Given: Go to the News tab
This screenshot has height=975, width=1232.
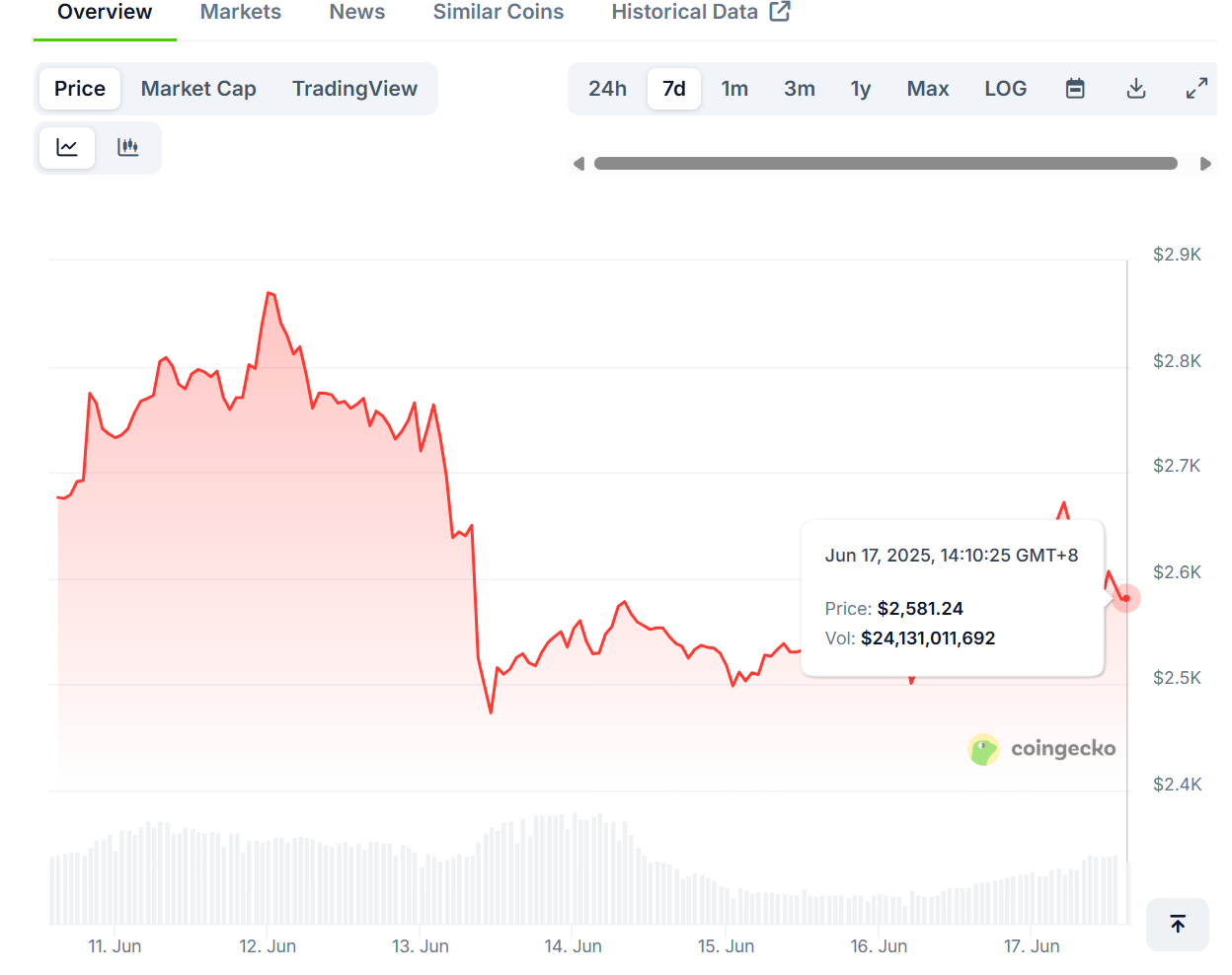Looking at the screenshot, I should 357,13.
